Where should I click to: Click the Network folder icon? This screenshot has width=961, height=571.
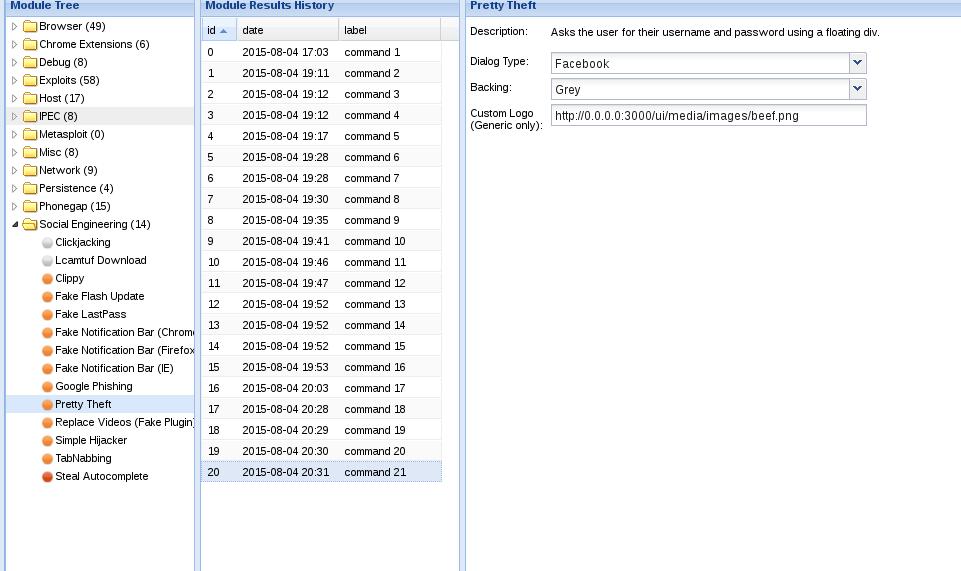tap(30, 170)
